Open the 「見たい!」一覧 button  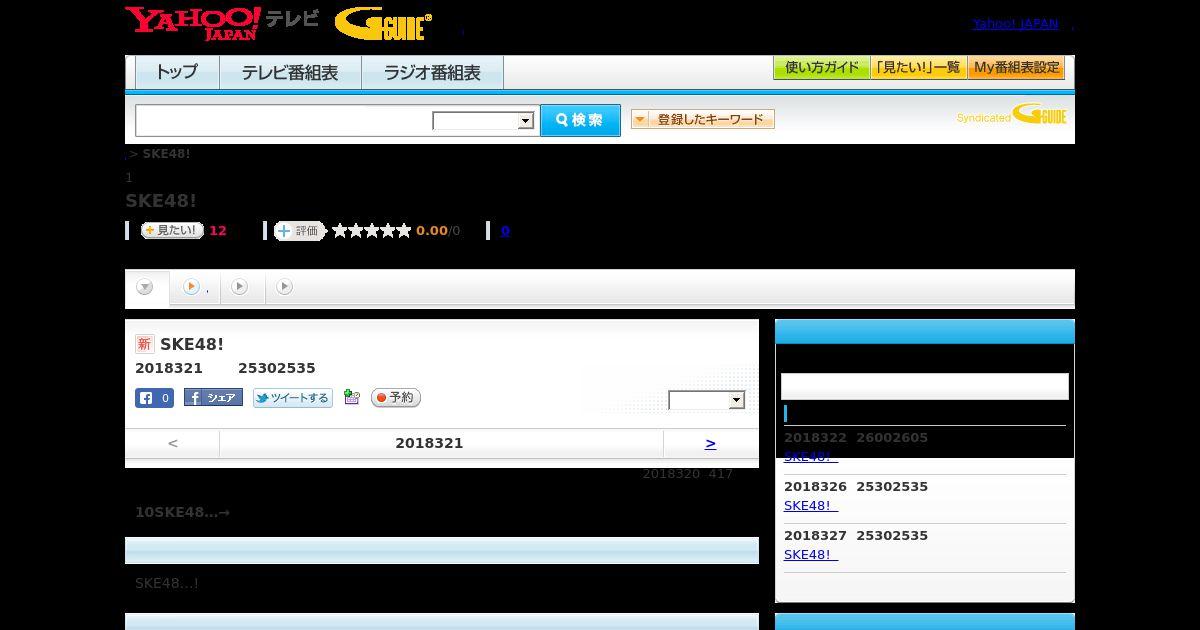click(x=918, y=68)
